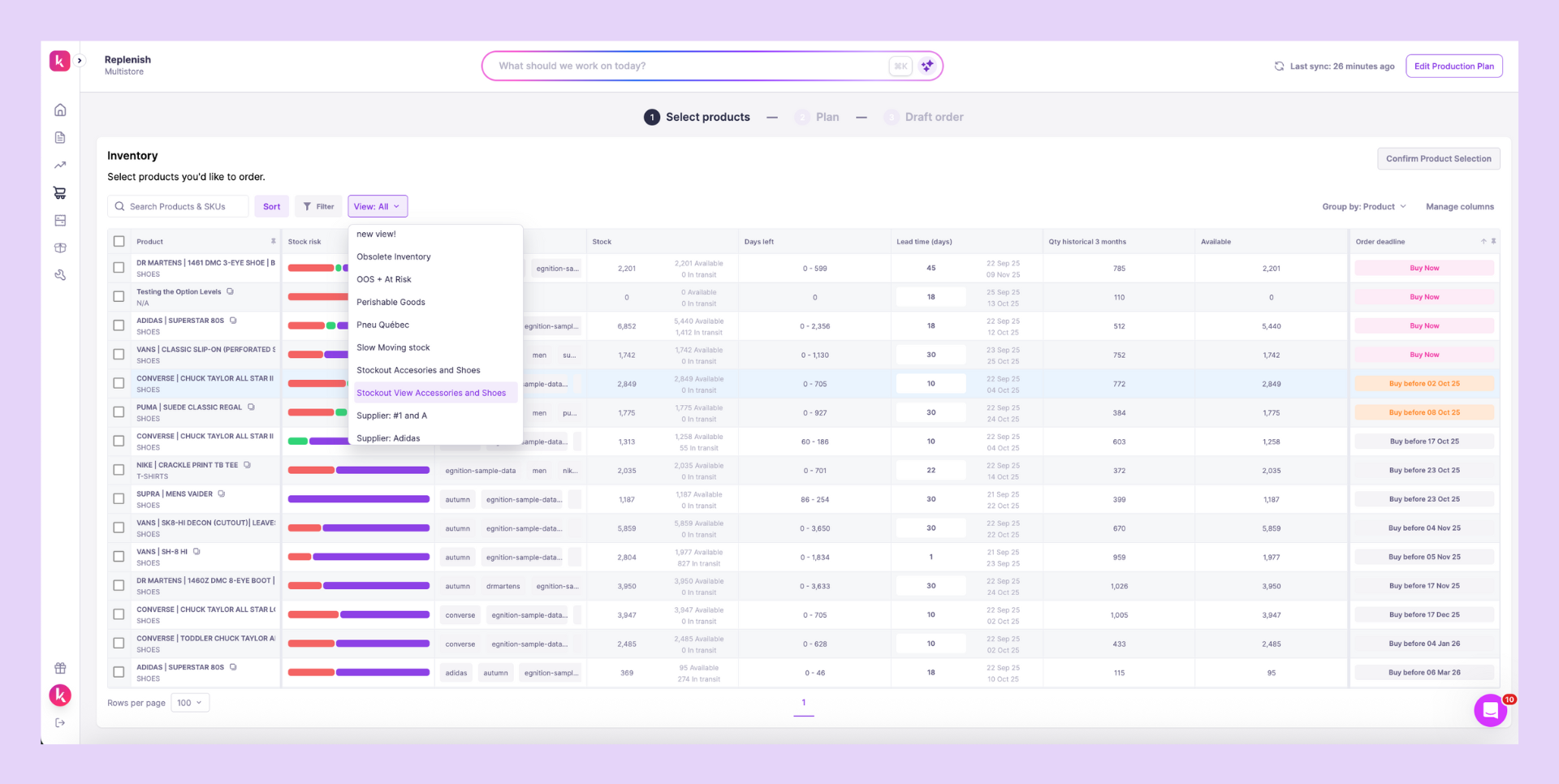Check the VANS SH-8 HI row
Image resolution: width=1559 pixels, height=784 pixels.
[119, 557]
